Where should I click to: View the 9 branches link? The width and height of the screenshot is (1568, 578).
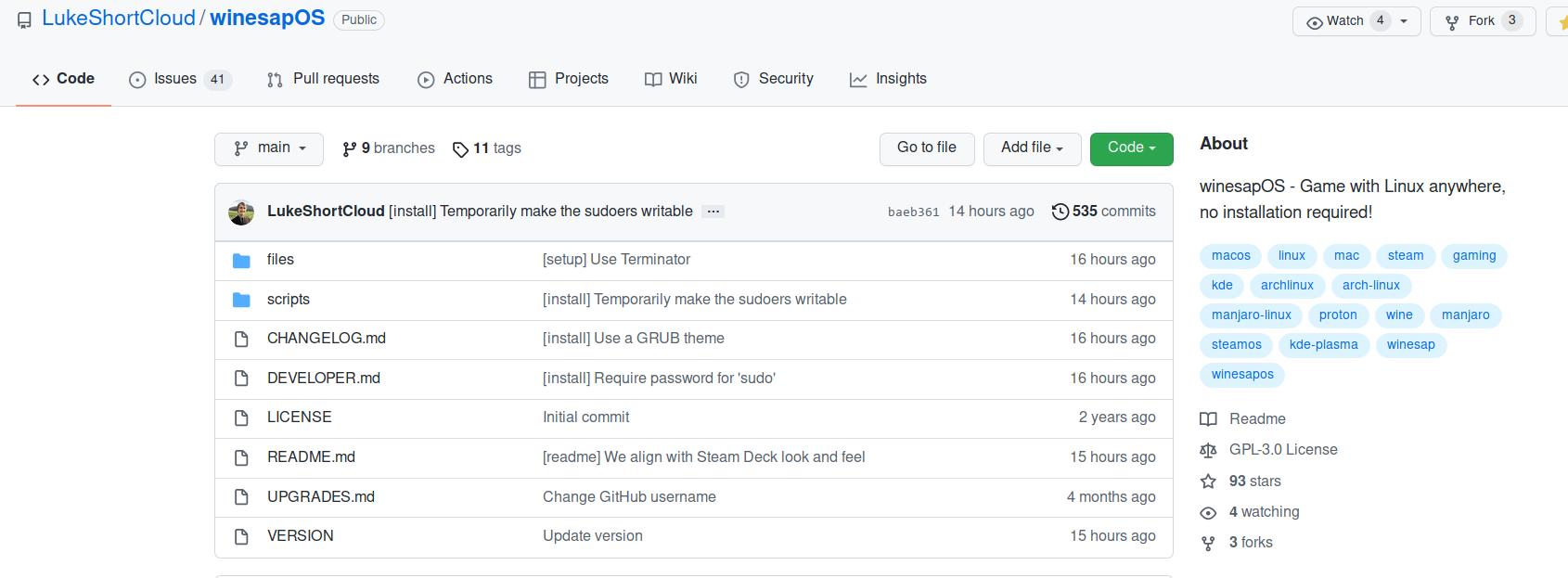point(389,148)
